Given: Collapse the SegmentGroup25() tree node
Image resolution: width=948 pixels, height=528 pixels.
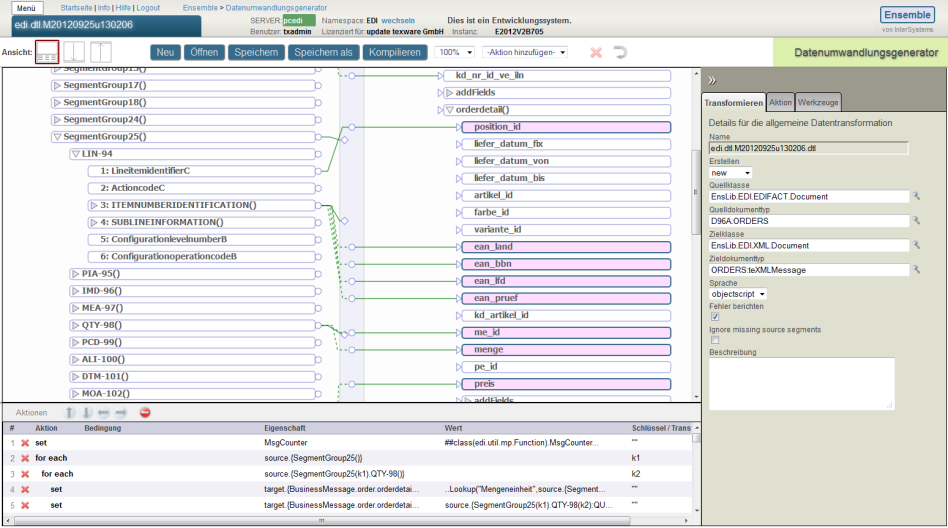Looking at the screenshot, I should 57,136.
